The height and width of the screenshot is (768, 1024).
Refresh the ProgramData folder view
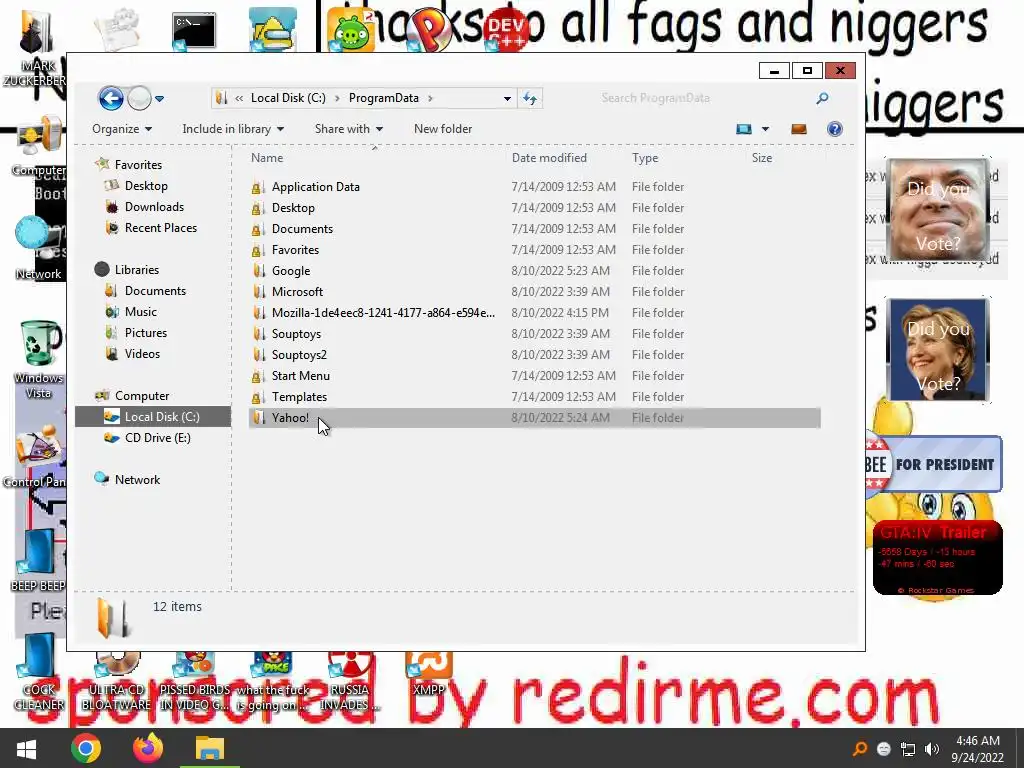point(530,99)
